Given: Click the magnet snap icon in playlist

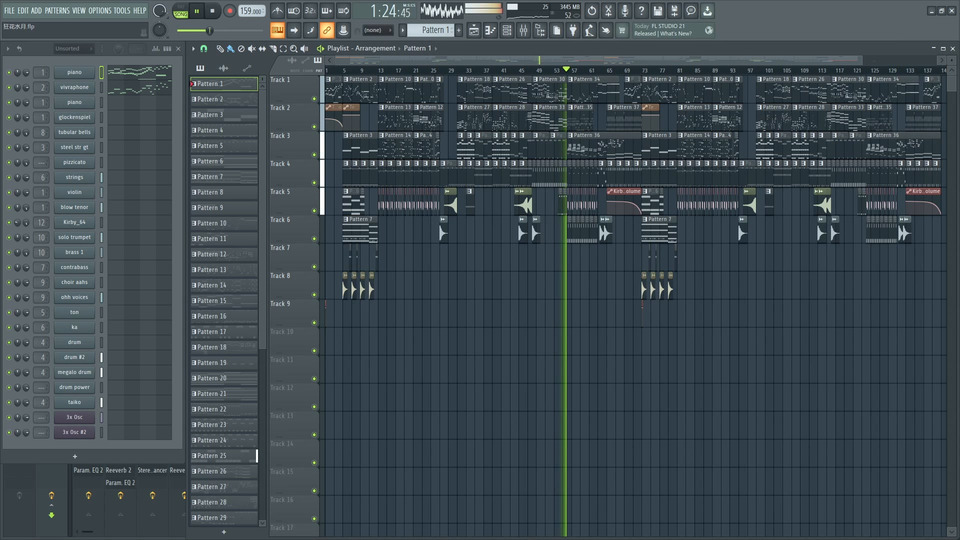Looking at the screenshot, I should click(204, 48).
